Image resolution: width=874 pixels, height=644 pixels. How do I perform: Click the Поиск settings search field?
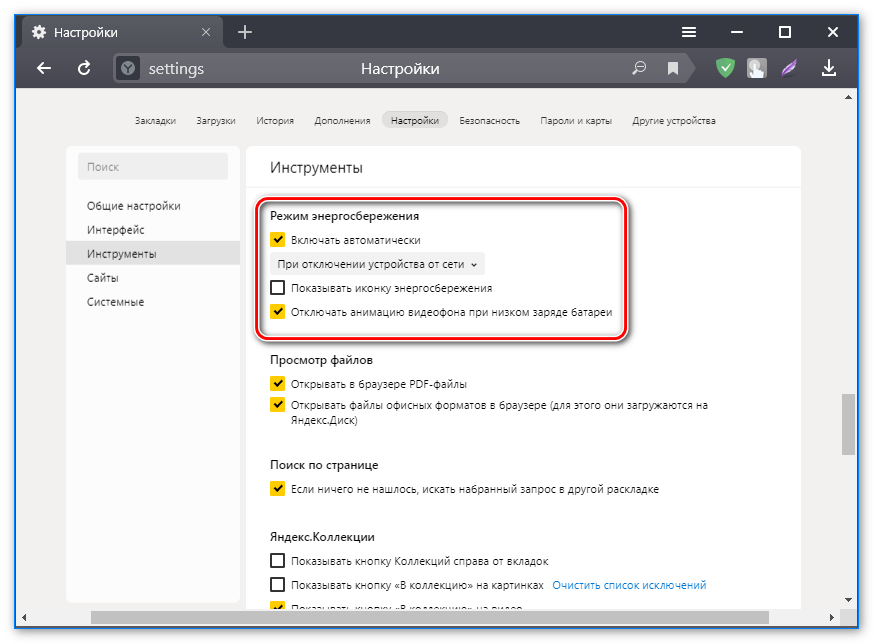[153, 167]
